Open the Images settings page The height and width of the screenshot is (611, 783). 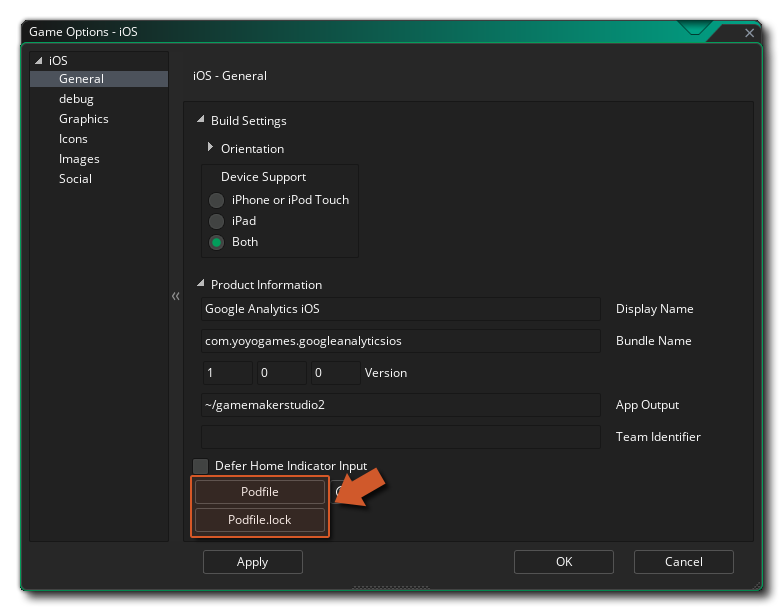point(79,159)
